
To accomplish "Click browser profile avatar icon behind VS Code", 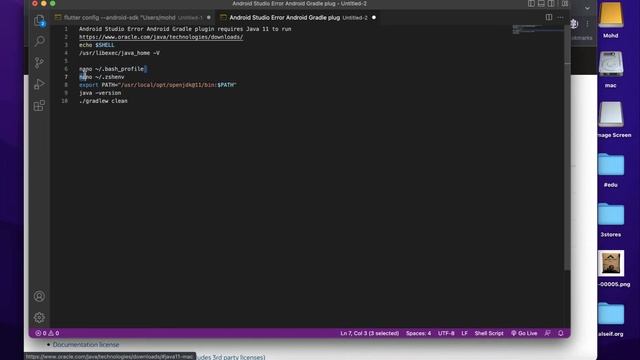I will click(574, 24).
